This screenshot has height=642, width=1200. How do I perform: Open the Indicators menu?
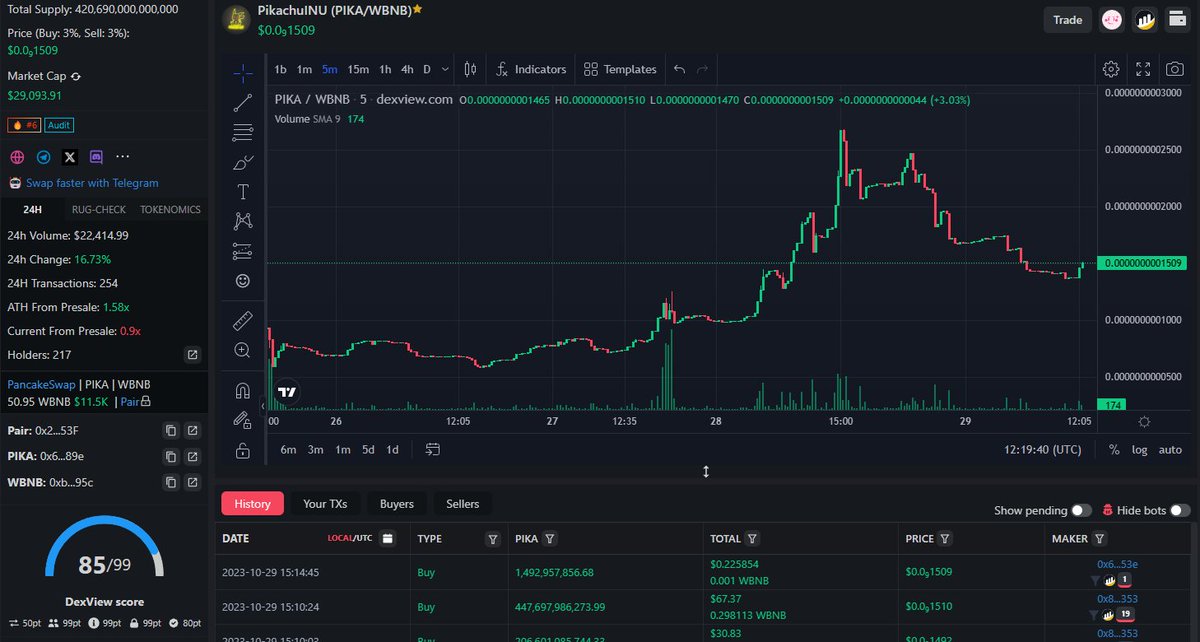(530, 69)
